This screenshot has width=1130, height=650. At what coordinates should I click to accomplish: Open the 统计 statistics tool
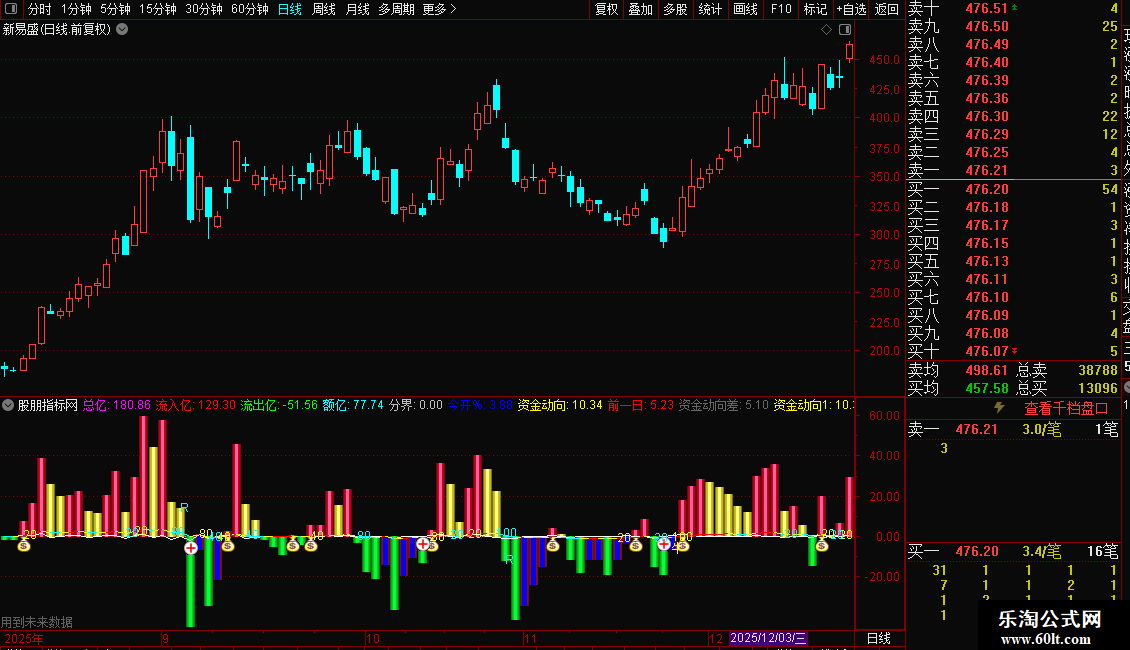tap(710, 9)
